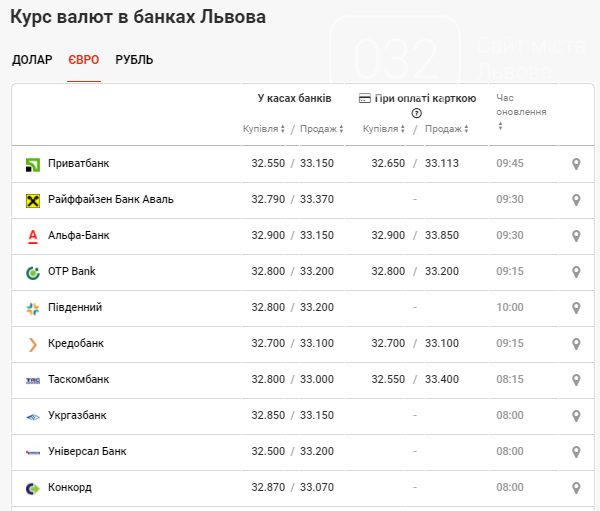Screen dimensions: 600x511
Task: Open the Приватбанк bank link
Action: [79, 164]
